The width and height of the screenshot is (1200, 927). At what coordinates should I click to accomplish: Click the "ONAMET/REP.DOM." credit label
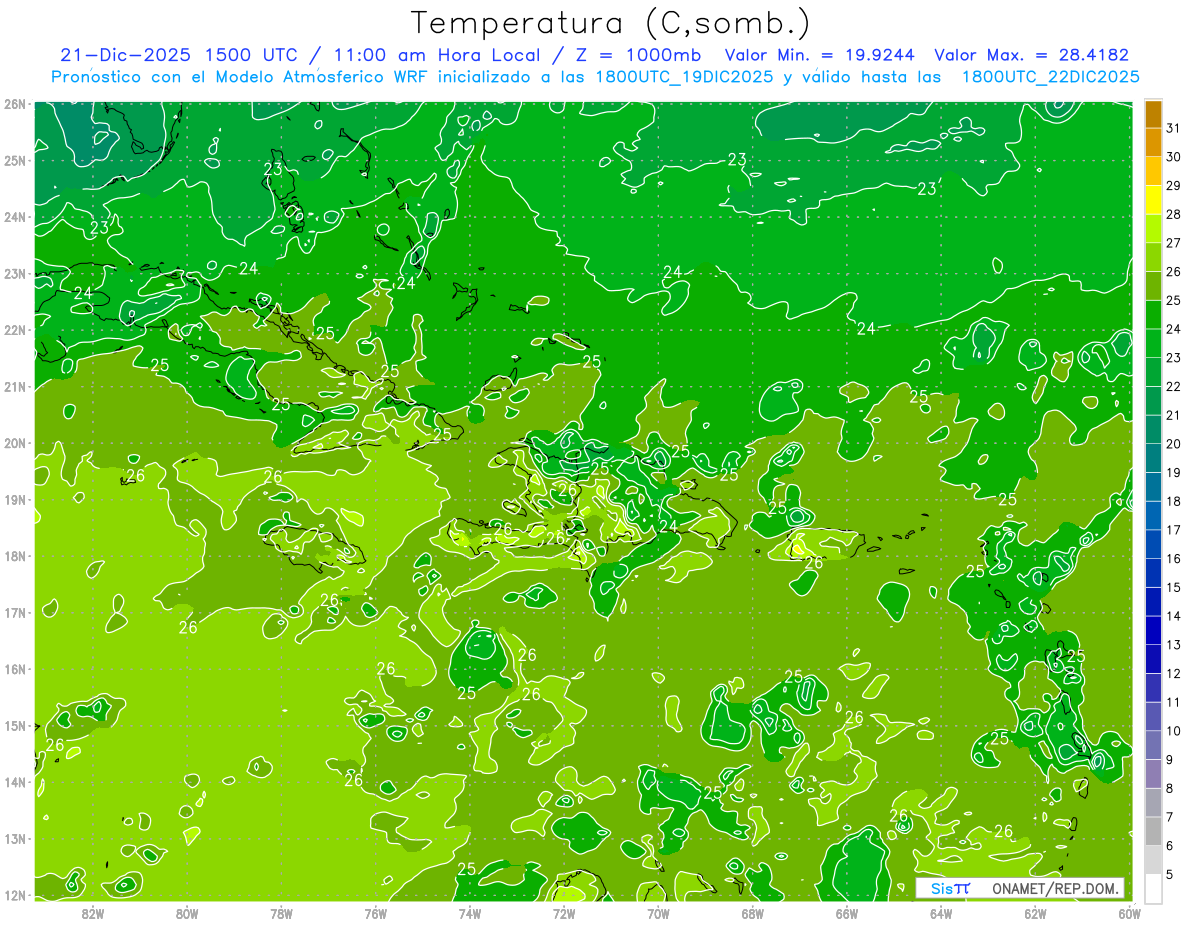1053,888
